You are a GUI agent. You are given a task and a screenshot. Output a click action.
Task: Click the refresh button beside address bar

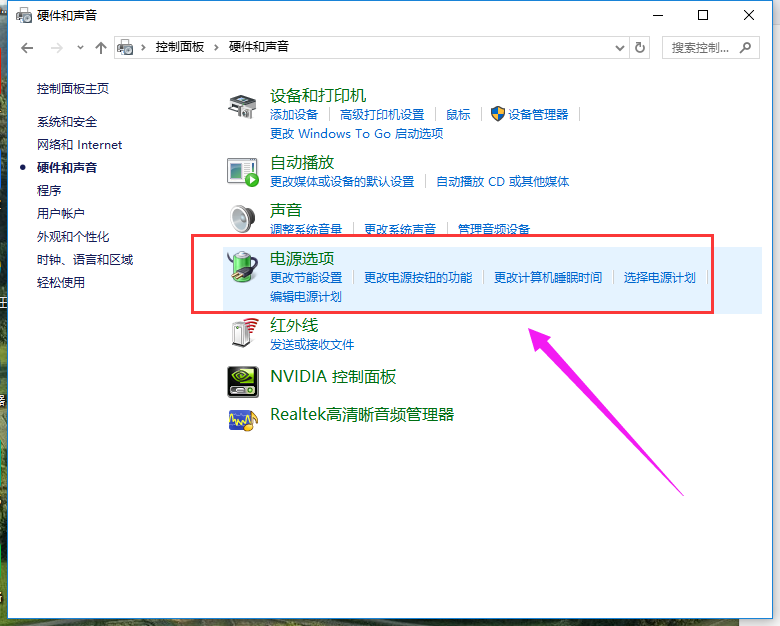point(641,47)
